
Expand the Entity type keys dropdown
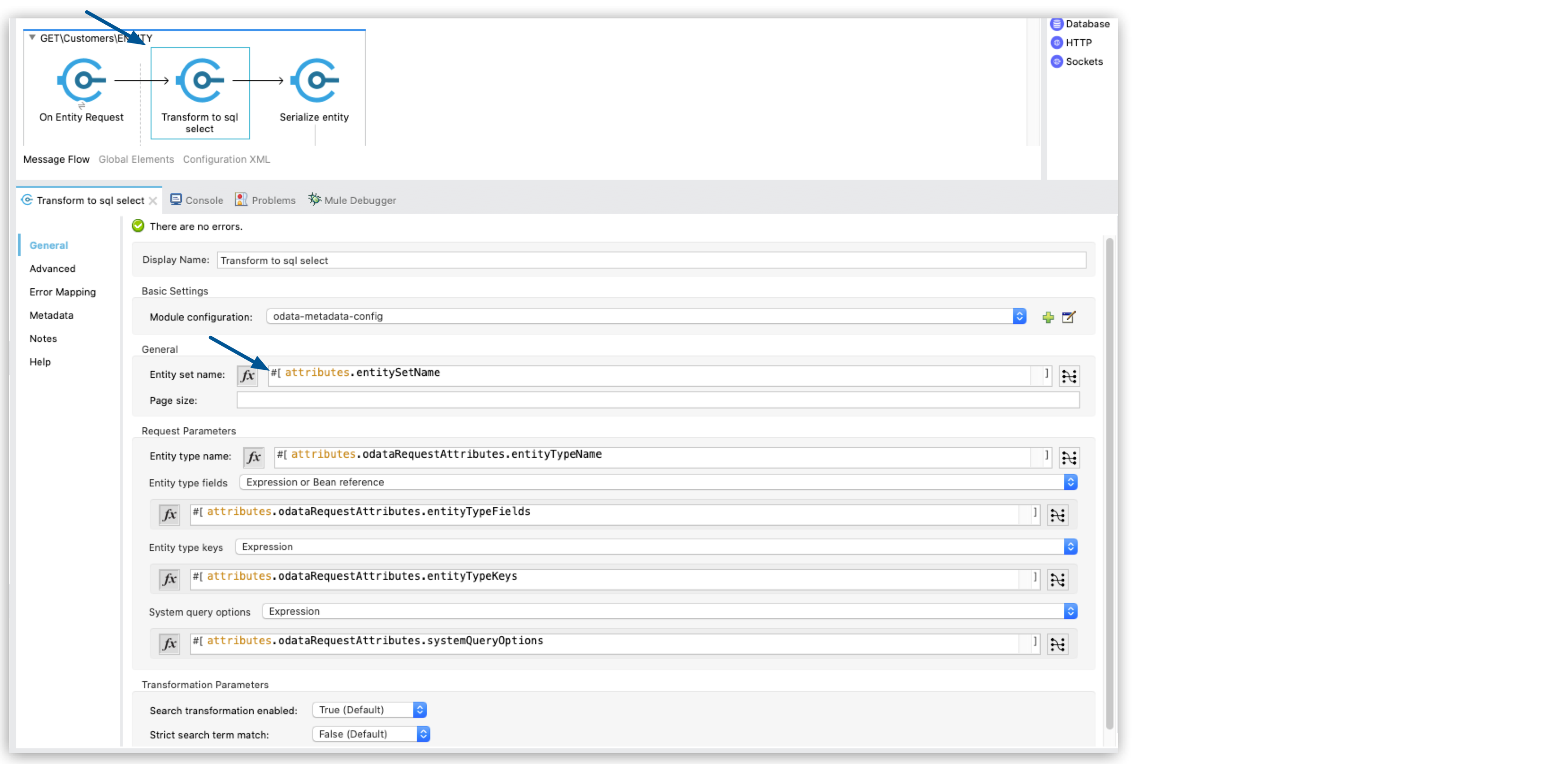click(1070, 546)
